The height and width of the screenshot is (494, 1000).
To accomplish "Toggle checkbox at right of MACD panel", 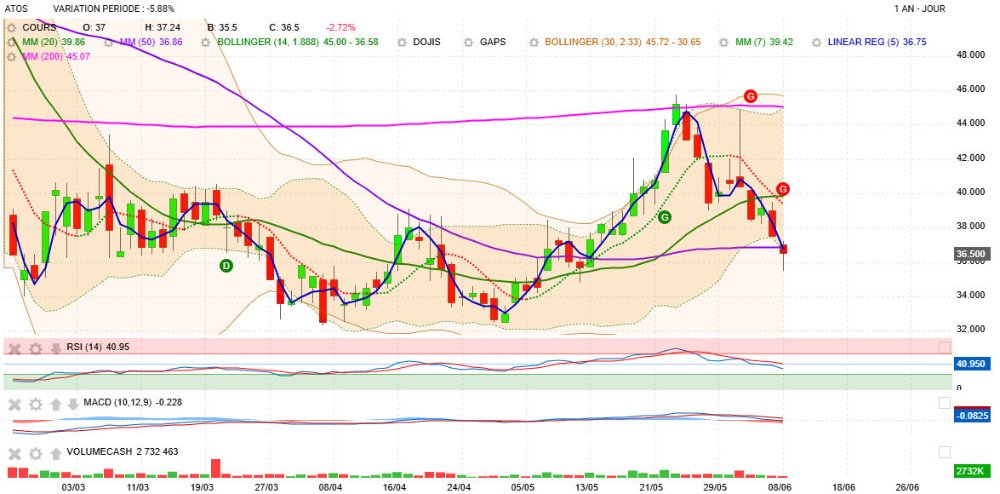I will click(945, 403).
